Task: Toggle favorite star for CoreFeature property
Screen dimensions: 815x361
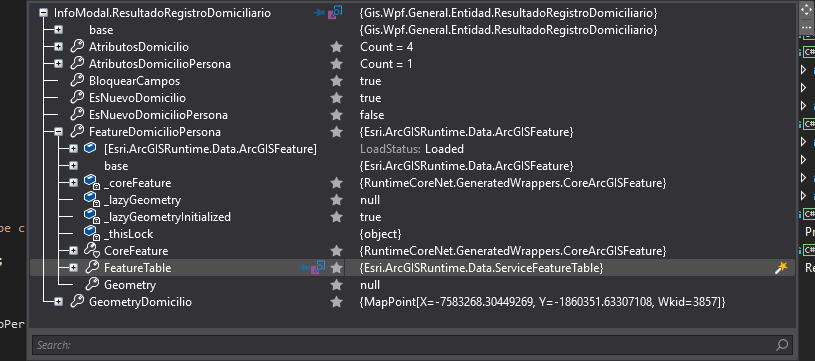Action: pyautogui.click(x=337, y=251)
